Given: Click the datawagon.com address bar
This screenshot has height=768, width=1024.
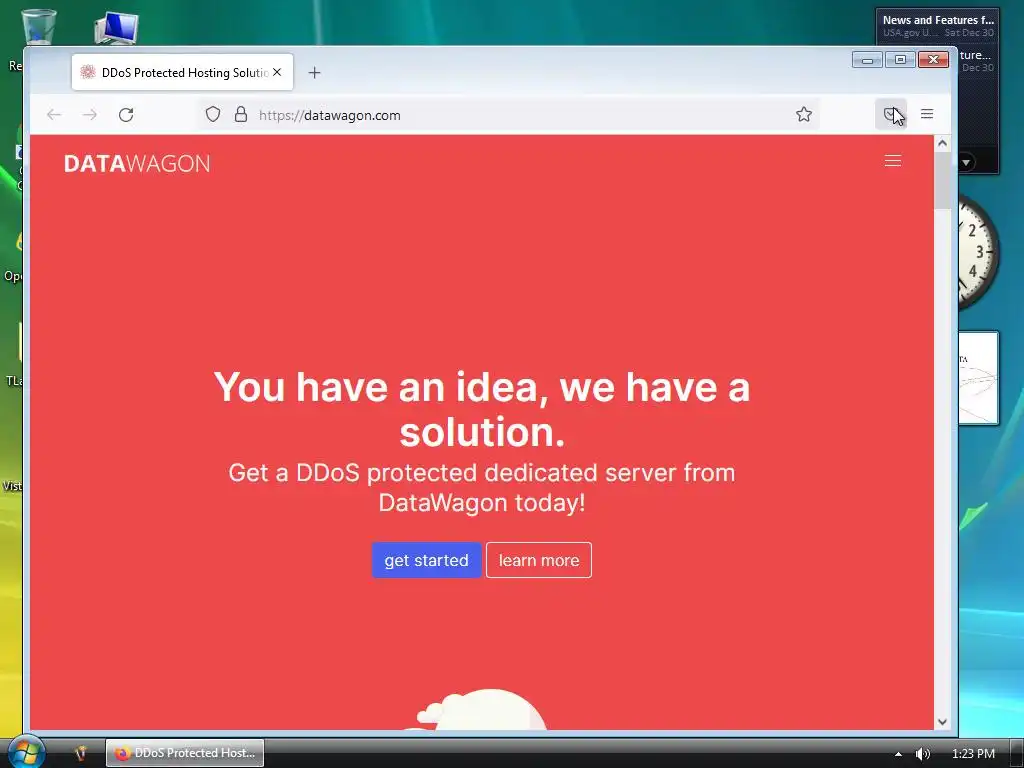Looking at the screenshot, I should [509, 115].
